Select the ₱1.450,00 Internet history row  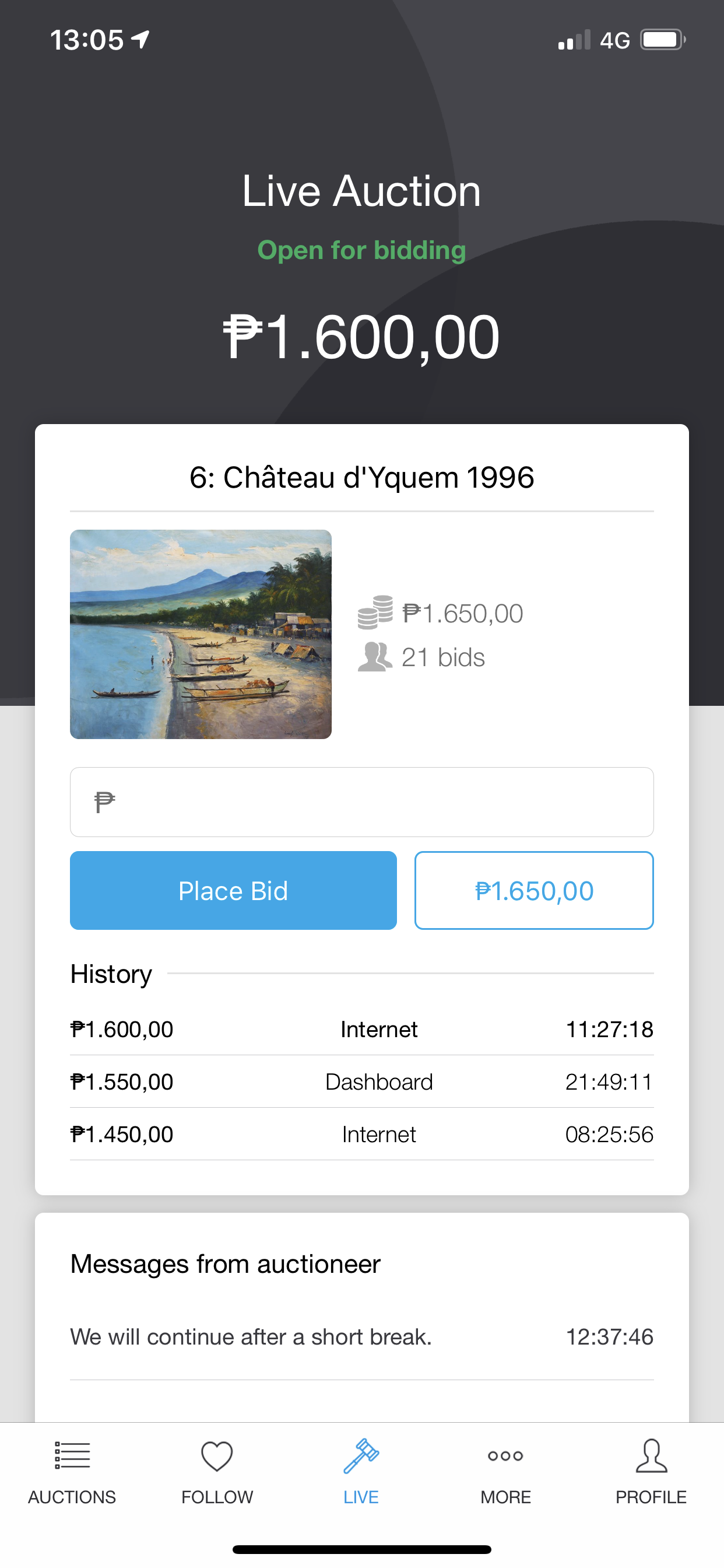[x=362, y=1134]
